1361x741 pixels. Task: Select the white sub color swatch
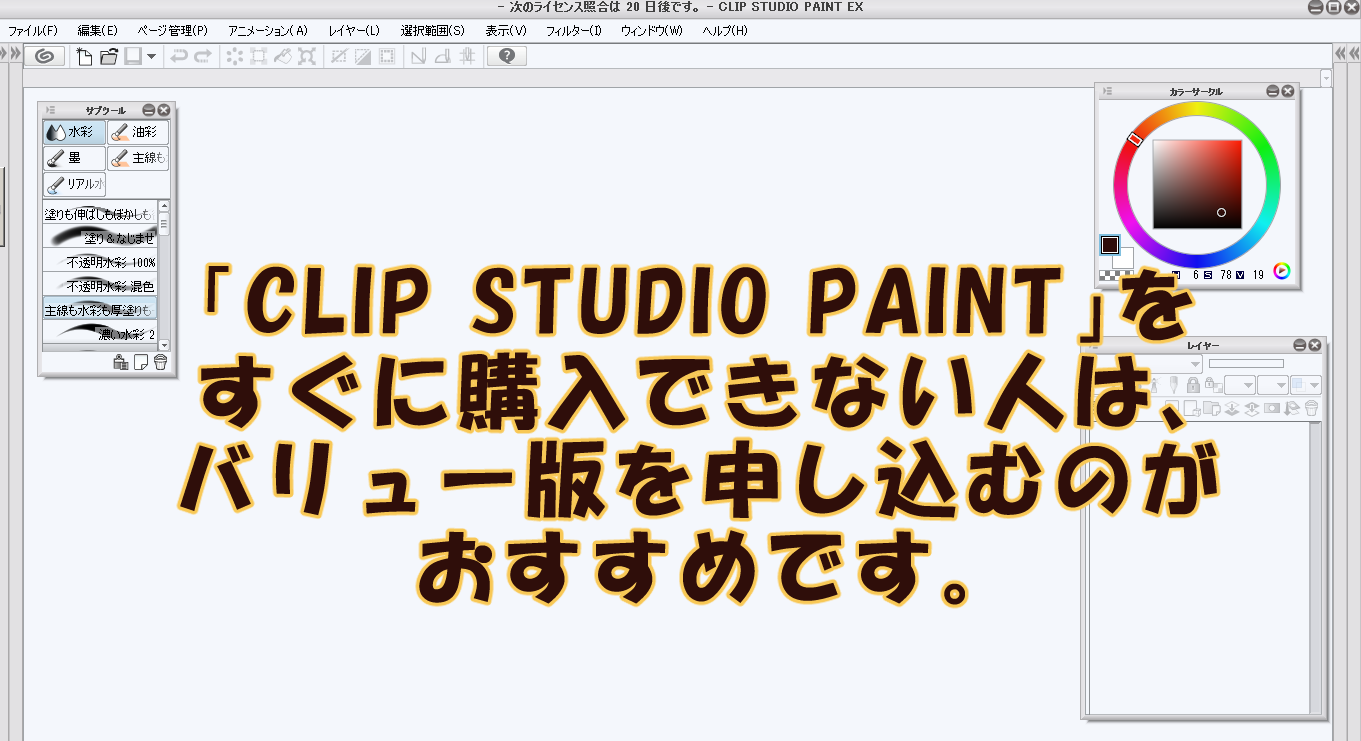pyautogui.click(x=1126, y=259)
